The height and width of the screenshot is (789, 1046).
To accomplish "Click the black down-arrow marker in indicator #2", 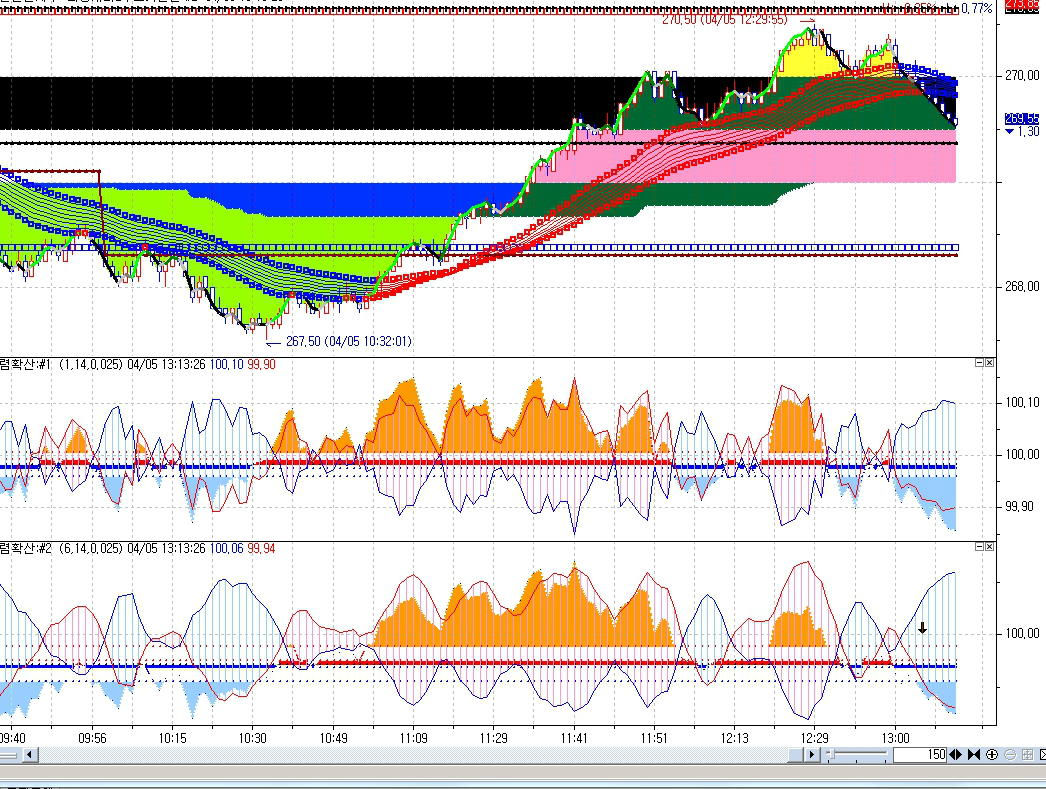I will tap(922, 628).
